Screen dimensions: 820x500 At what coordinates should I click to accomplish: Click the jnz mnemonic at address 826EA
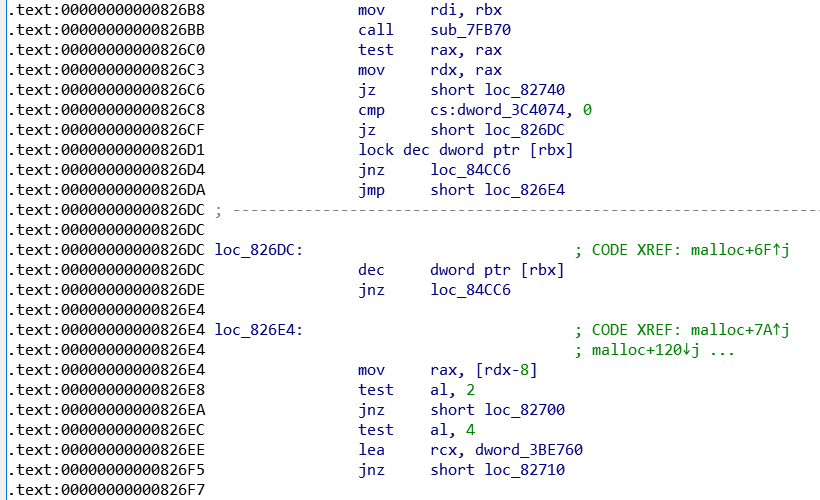click(371, 410)
